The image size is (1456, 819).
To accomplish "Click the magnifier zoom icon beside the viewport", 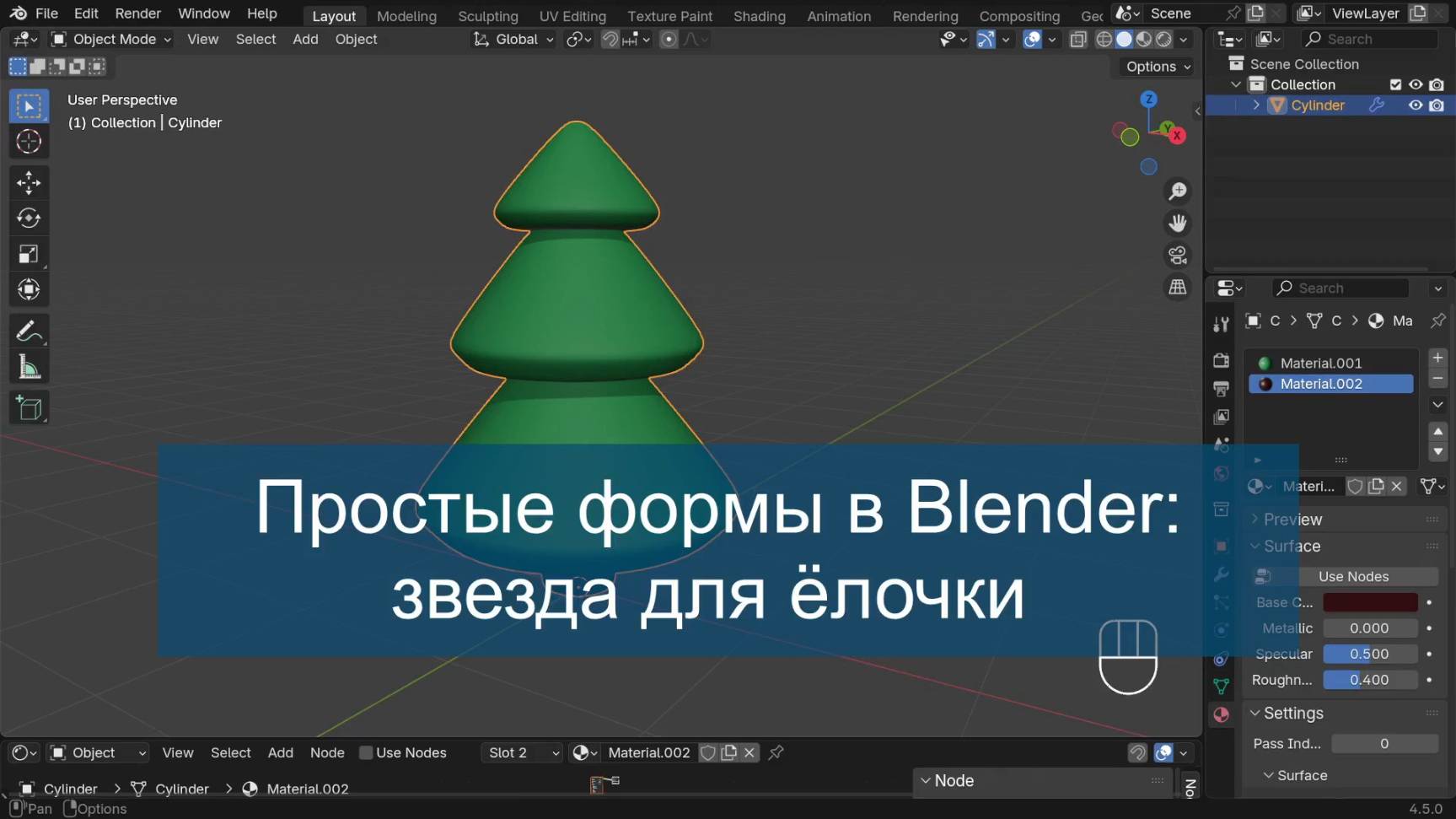I will click(x=1177, y=191).
